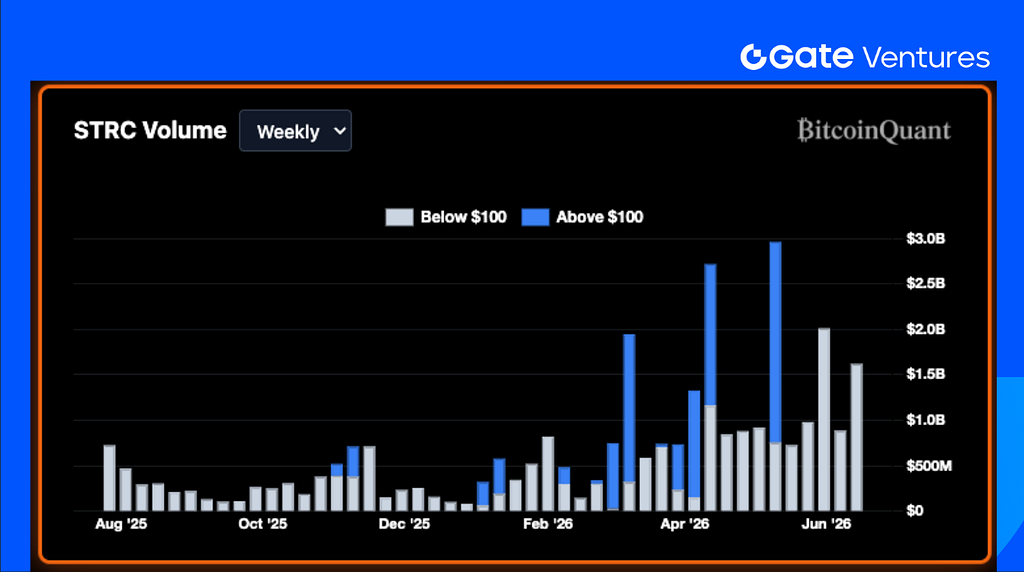
Task: Click the STRC Volume chart title
Action: click(x=150, y=130)
